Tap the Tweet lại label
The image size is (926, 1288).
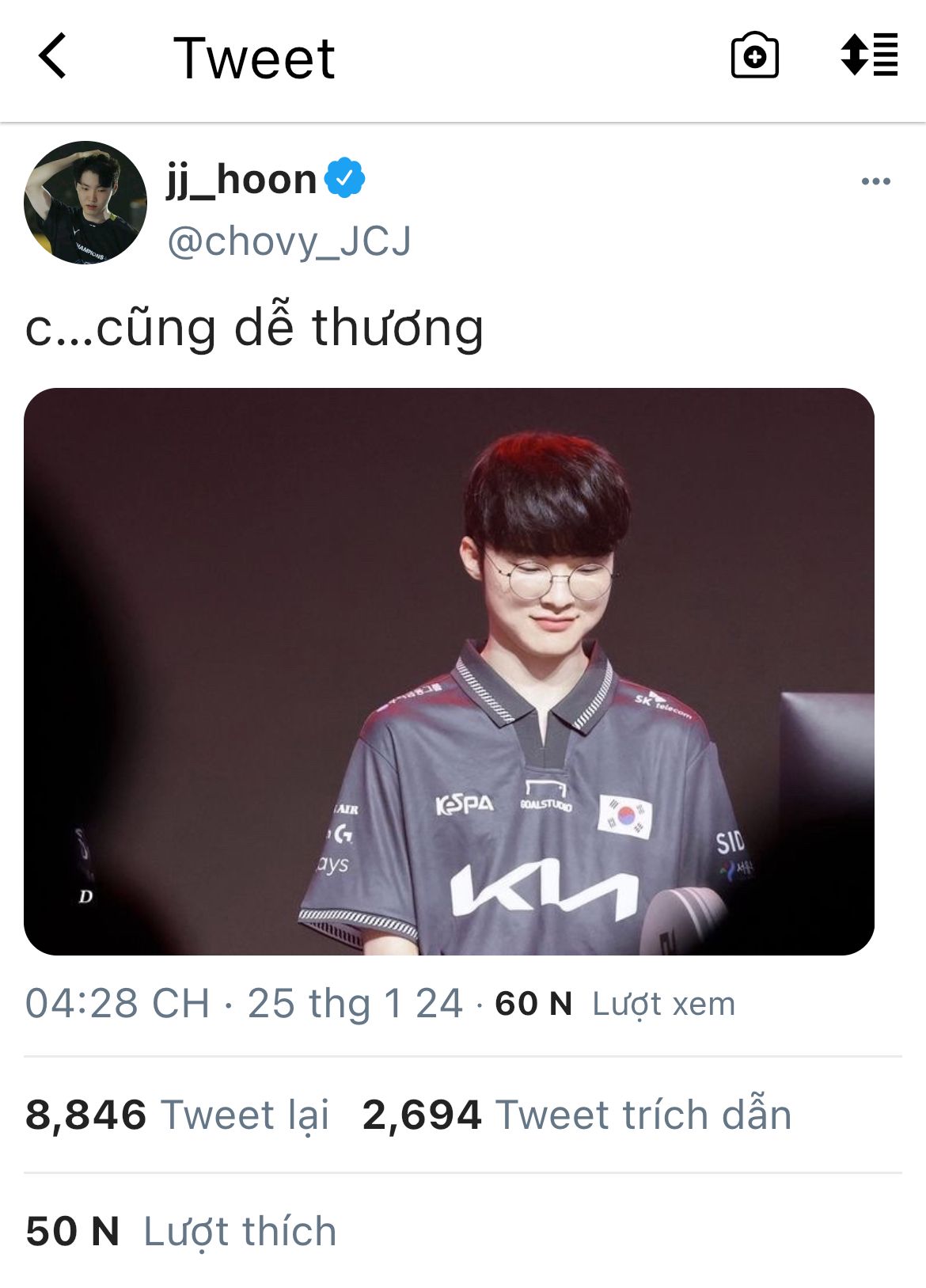pyautogui.click(x=245, y=1115)
